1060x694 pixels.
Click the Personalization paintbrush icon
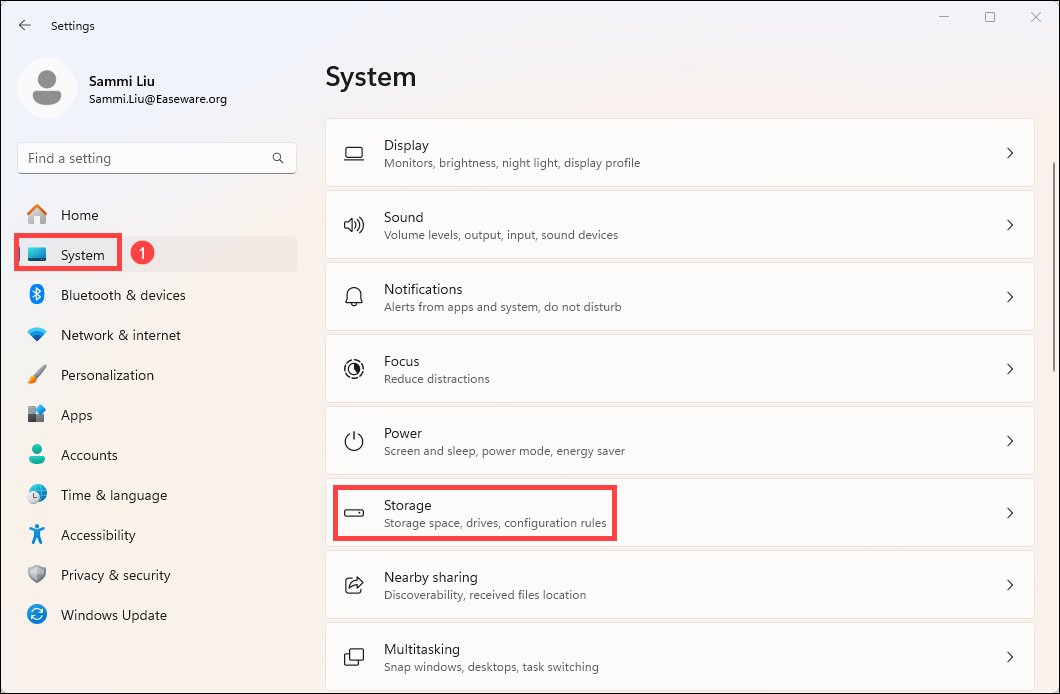pos(37,375)
